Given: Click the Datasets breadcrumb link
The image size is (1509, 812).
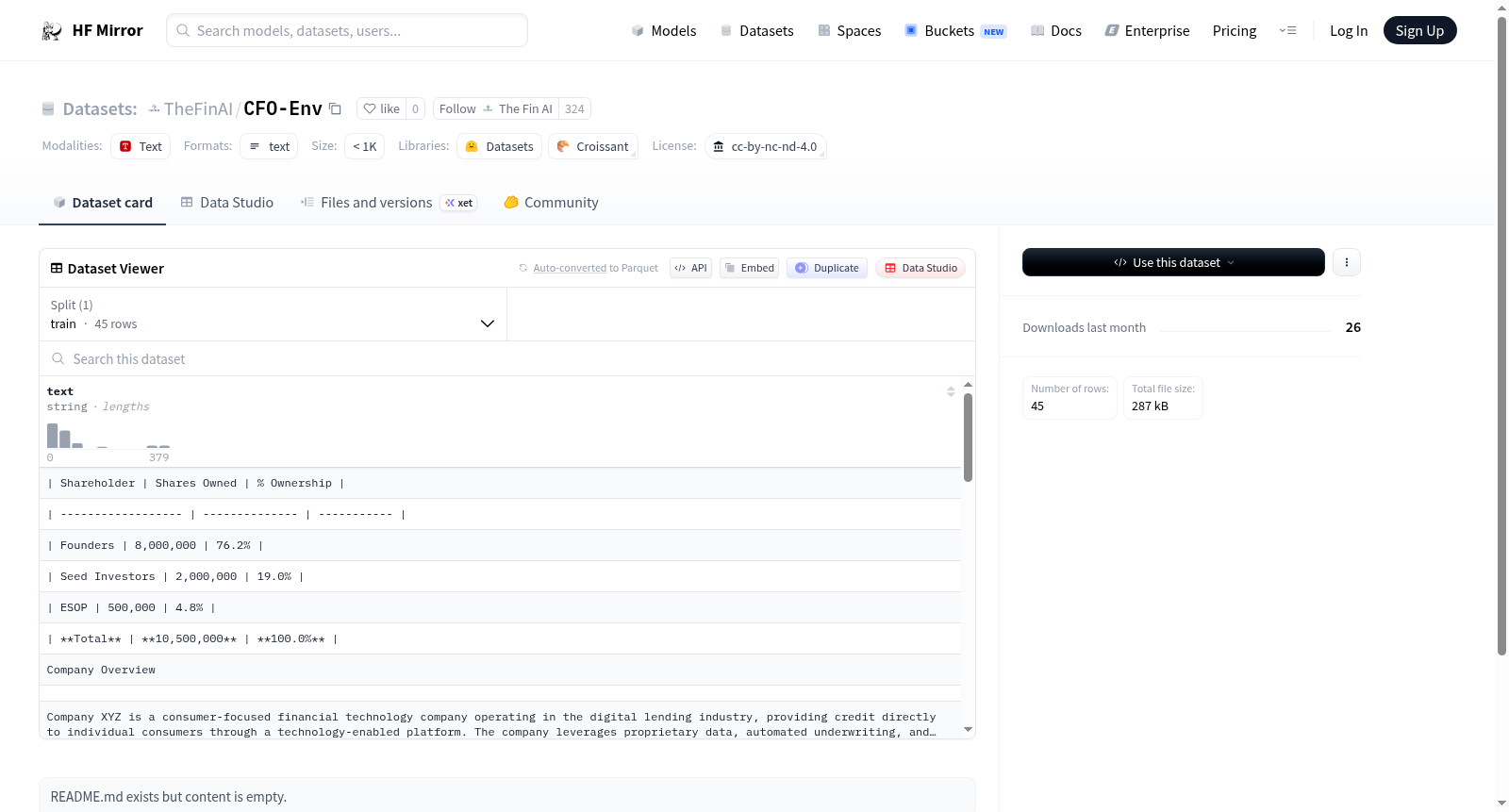Looking at the screenshot, I should 100,108.
